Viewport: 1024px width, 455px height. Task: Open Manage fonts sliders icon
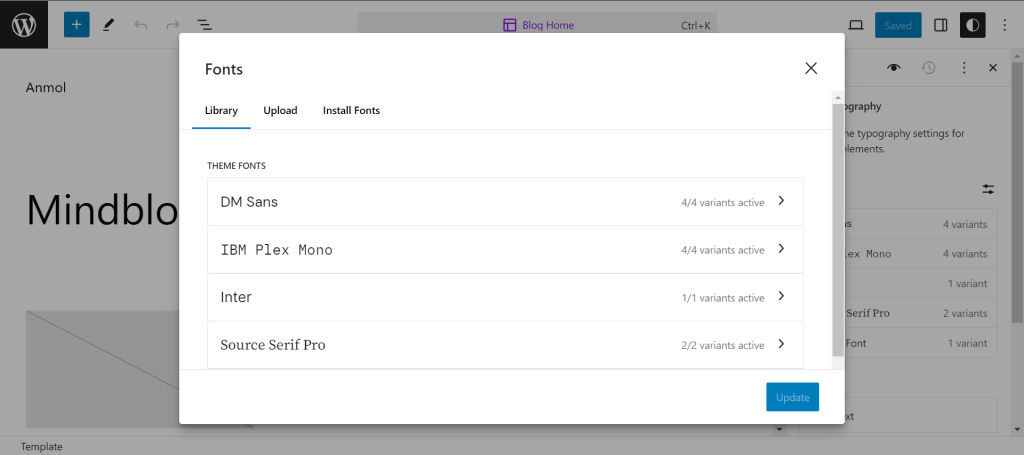(x=989, y=189)
